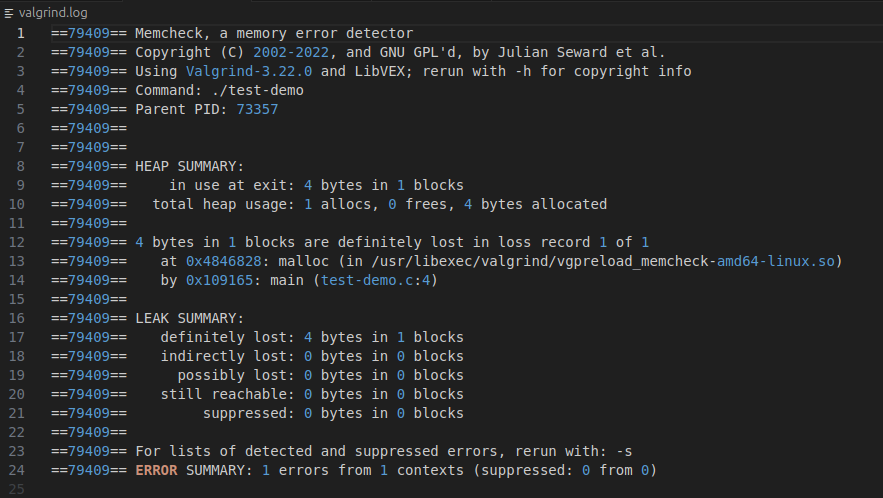Click the Parent PID value 73357
The width and height of the screenshot is (883, 498).
click(x=257, y=109)
